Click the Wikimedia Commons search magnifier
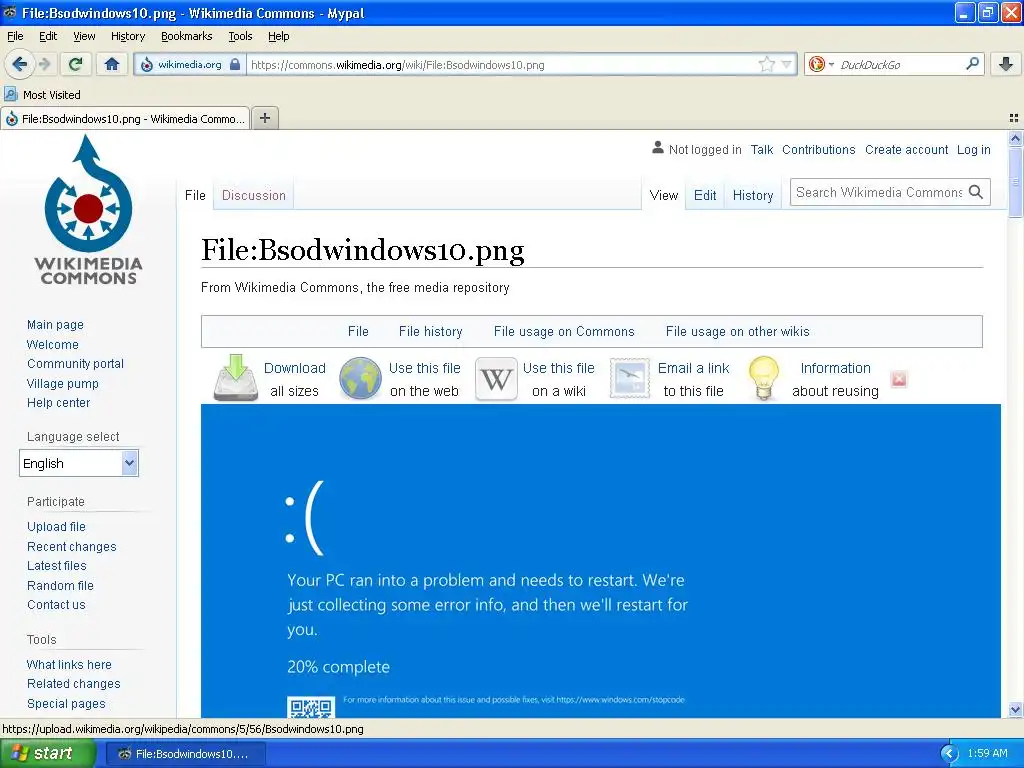 976,192
